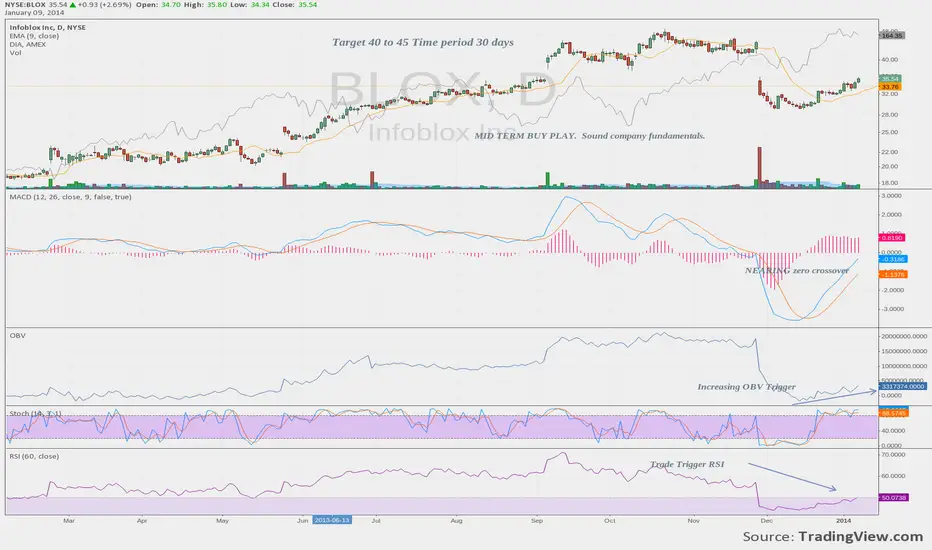
Task: Click the blue 3317374.0000 OBV value tag
Action: [902, 386]
